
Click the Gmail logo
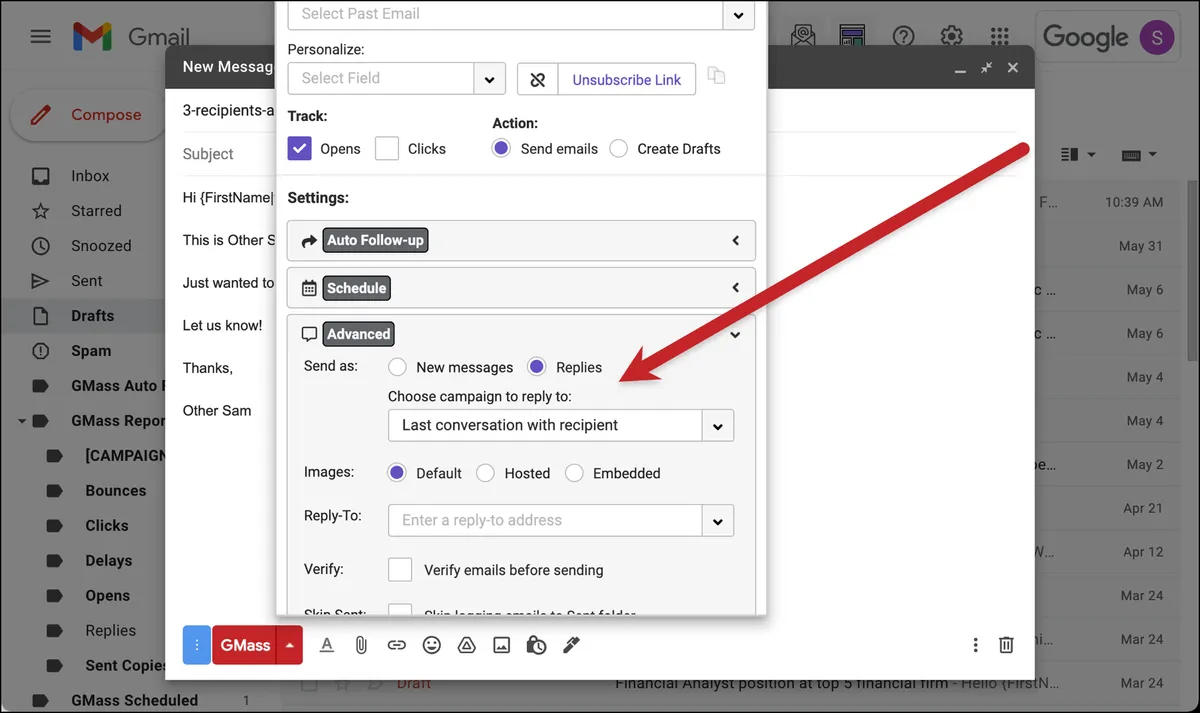(131, 37)
